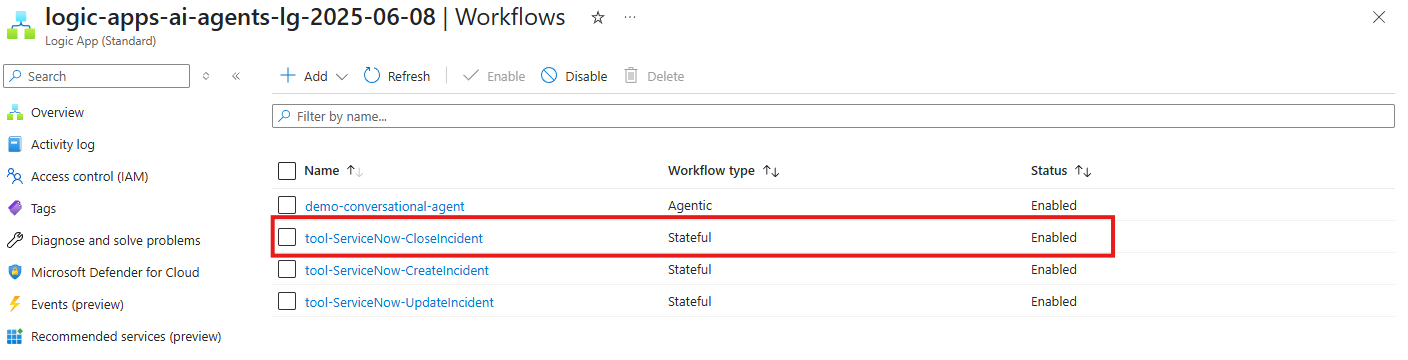Open Activity log
Image resolution: width=1408 pixels, height=360 pixels.
coord(63,144)
